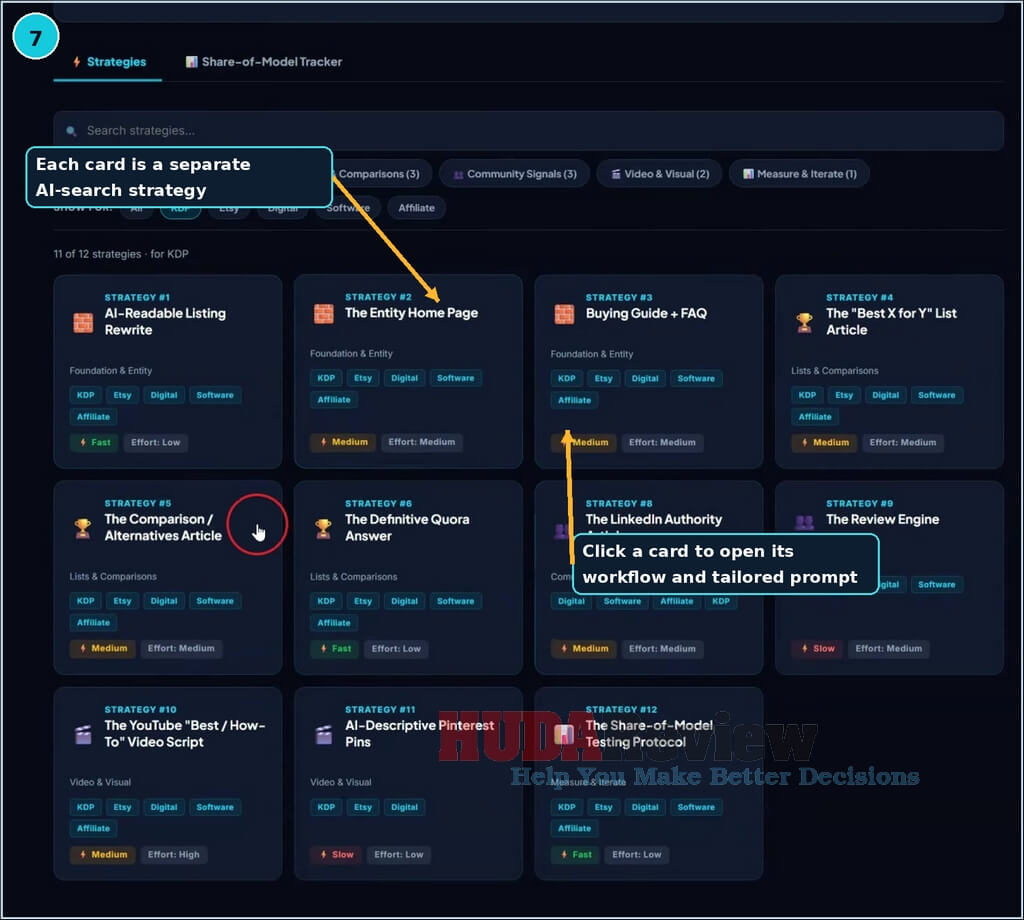Click the Etsy tag on Strategy #10 card

click(x=122, y=808)
